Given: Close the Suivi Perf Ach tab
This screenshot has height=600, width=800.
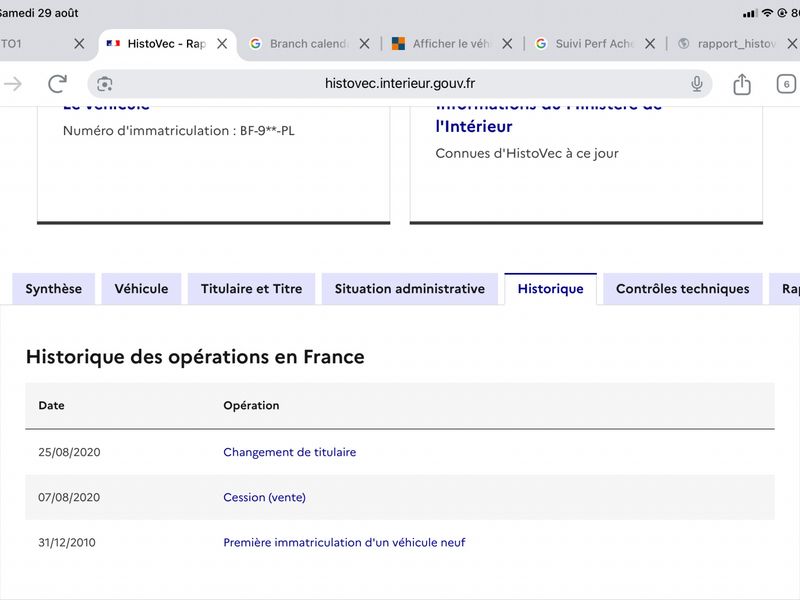Looking at the screenshot, I should pos(650,44).
